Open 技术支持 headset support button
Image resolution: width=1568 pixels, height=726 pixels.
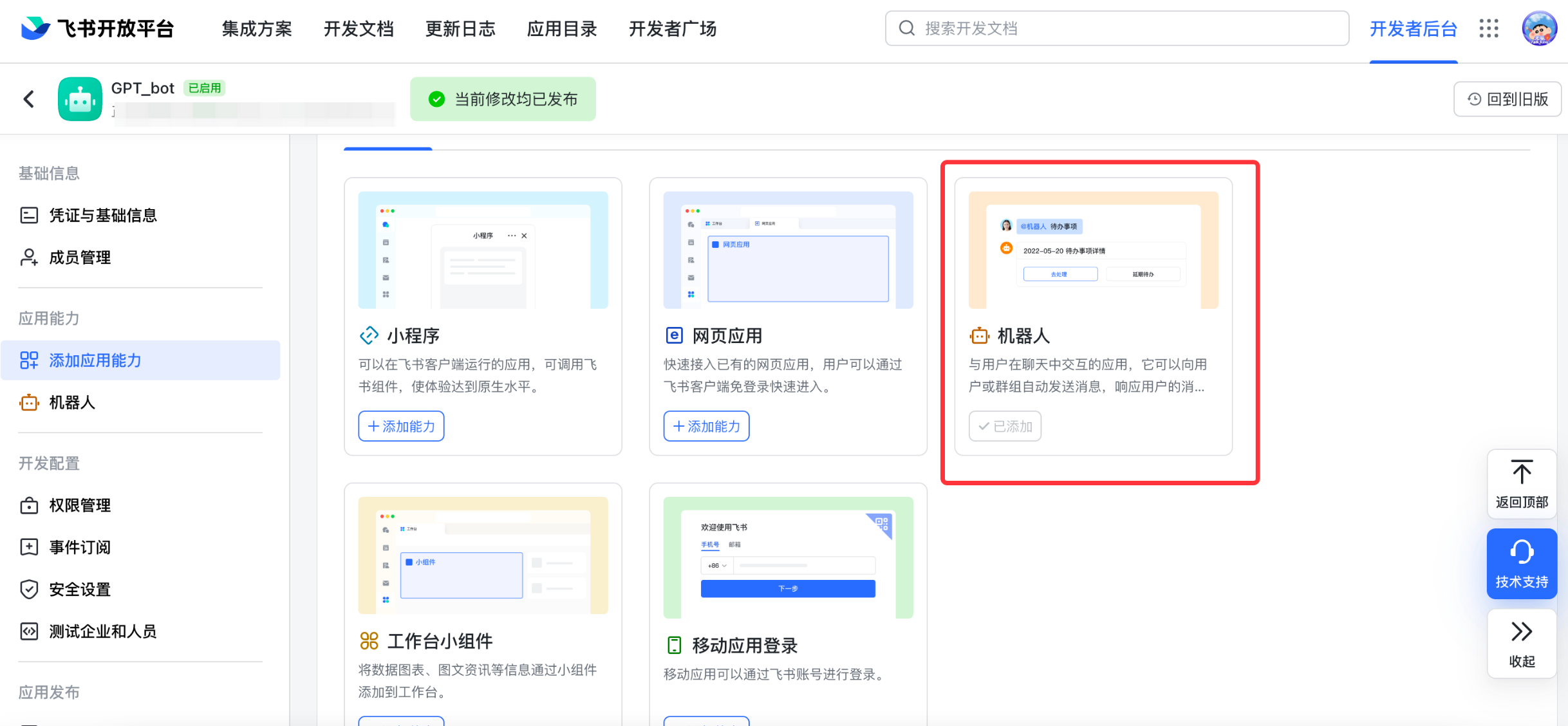[1522, 564]
